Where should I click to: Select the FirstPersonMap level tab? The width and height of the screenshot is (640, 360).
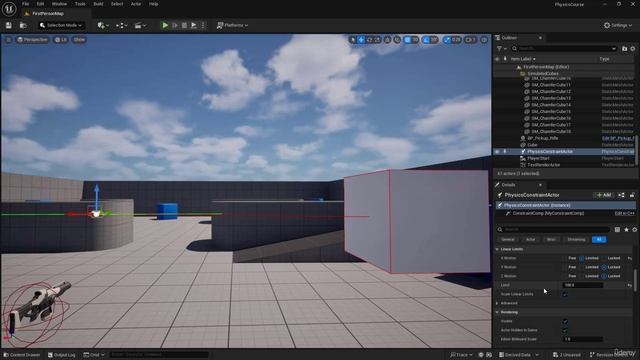(48, 13)
